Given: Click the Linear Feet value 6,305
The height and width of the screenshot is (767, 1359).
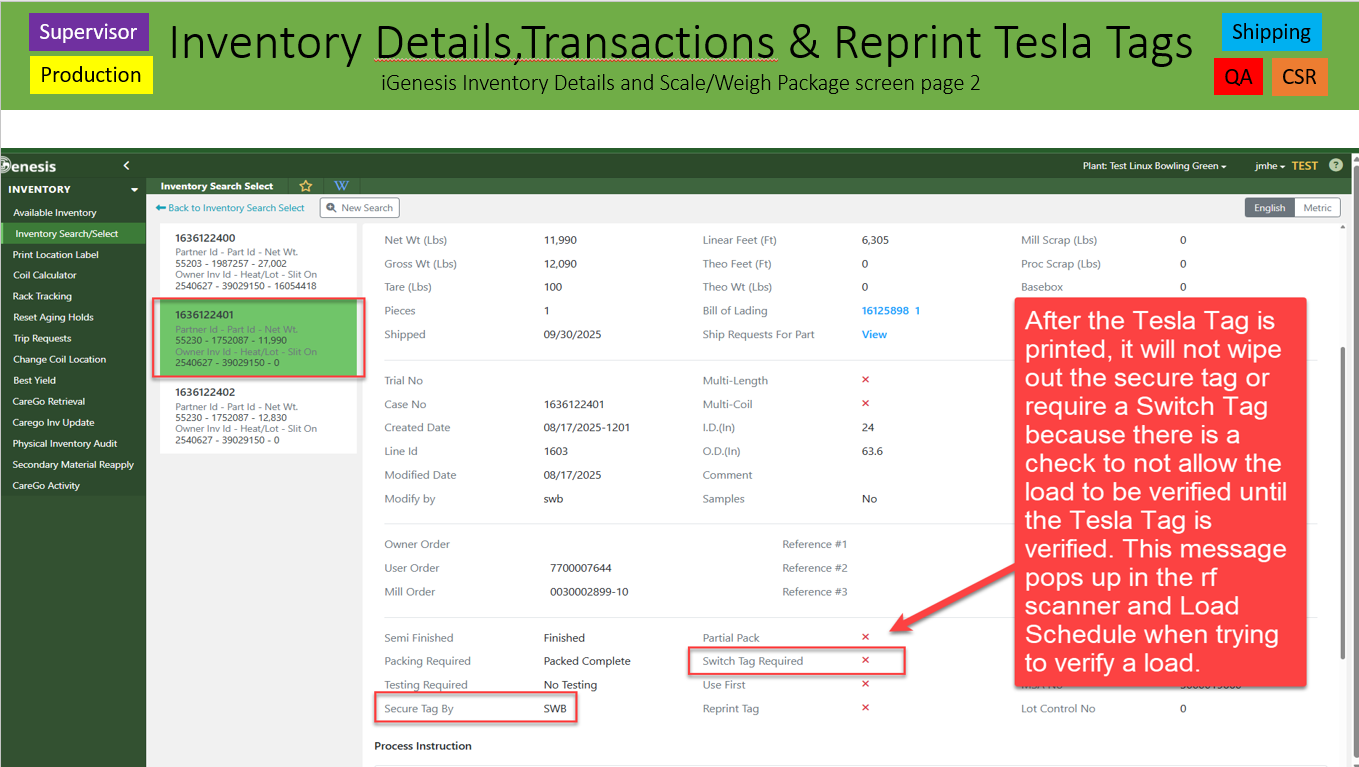Looking at the screenshot, I should tap(875, 240).
